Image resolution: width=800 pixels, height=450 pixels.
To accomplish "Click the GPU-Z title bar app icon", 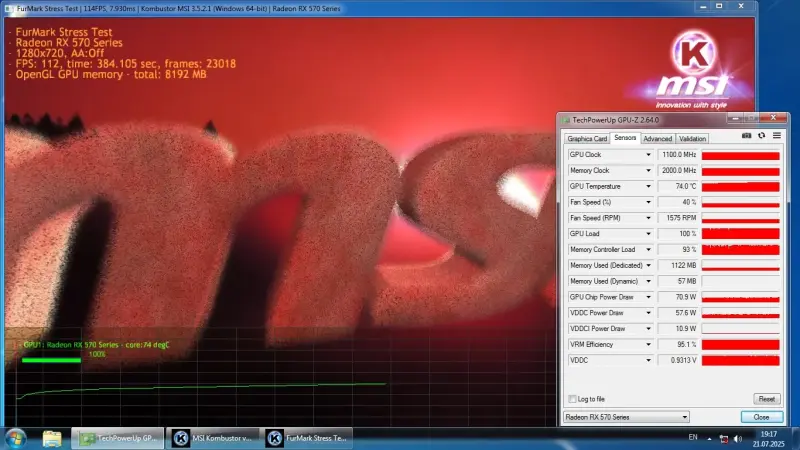I will [565, 120].
